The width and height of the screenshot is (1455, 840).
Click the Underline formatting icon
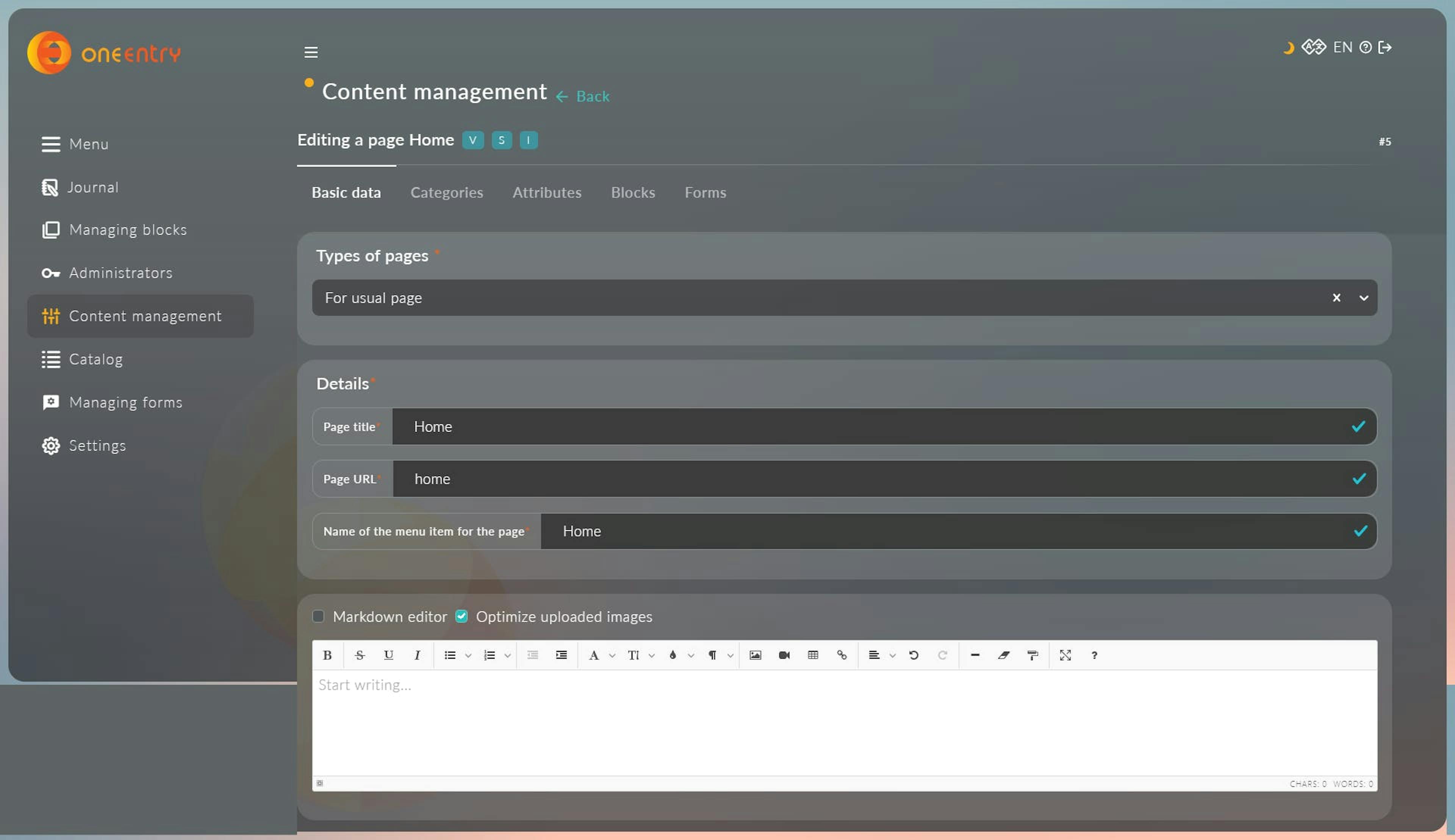coord(388,655)
